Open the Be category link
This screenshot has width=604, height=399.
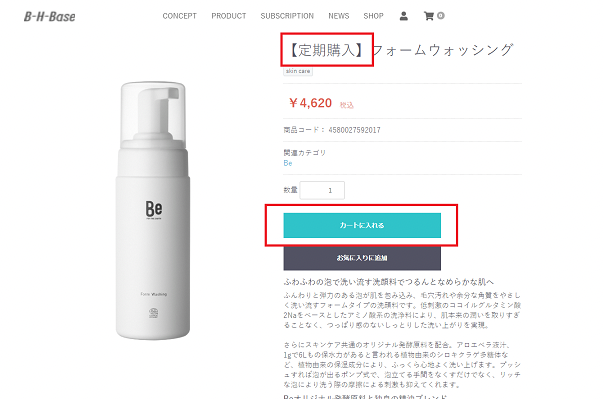coord(288,163)
